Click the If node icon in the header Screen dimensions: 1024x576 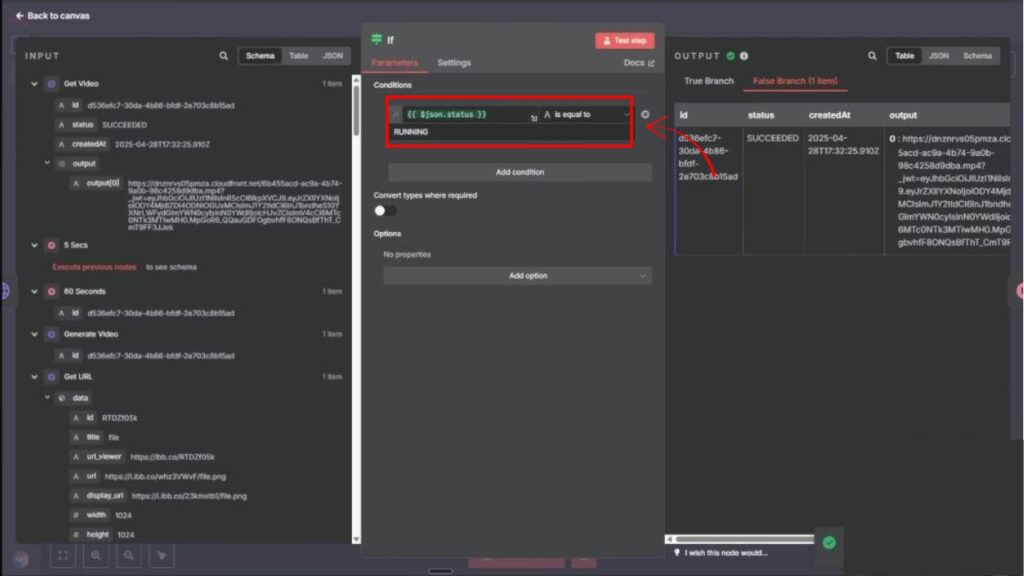point(377,40)
